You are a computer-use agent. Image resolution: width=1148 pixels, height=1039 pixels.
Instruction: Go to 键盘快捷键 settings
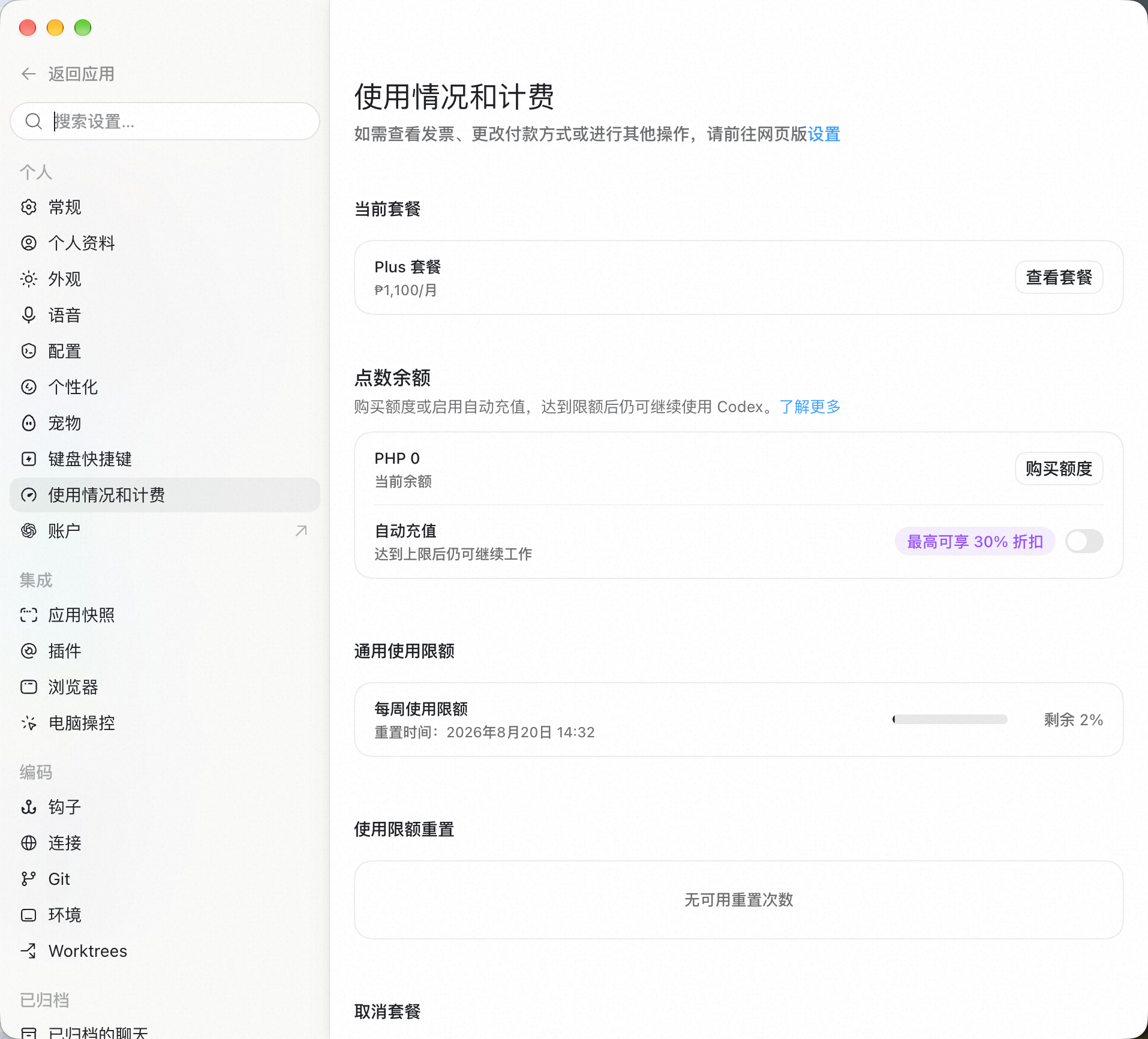[x=165, y=459]
